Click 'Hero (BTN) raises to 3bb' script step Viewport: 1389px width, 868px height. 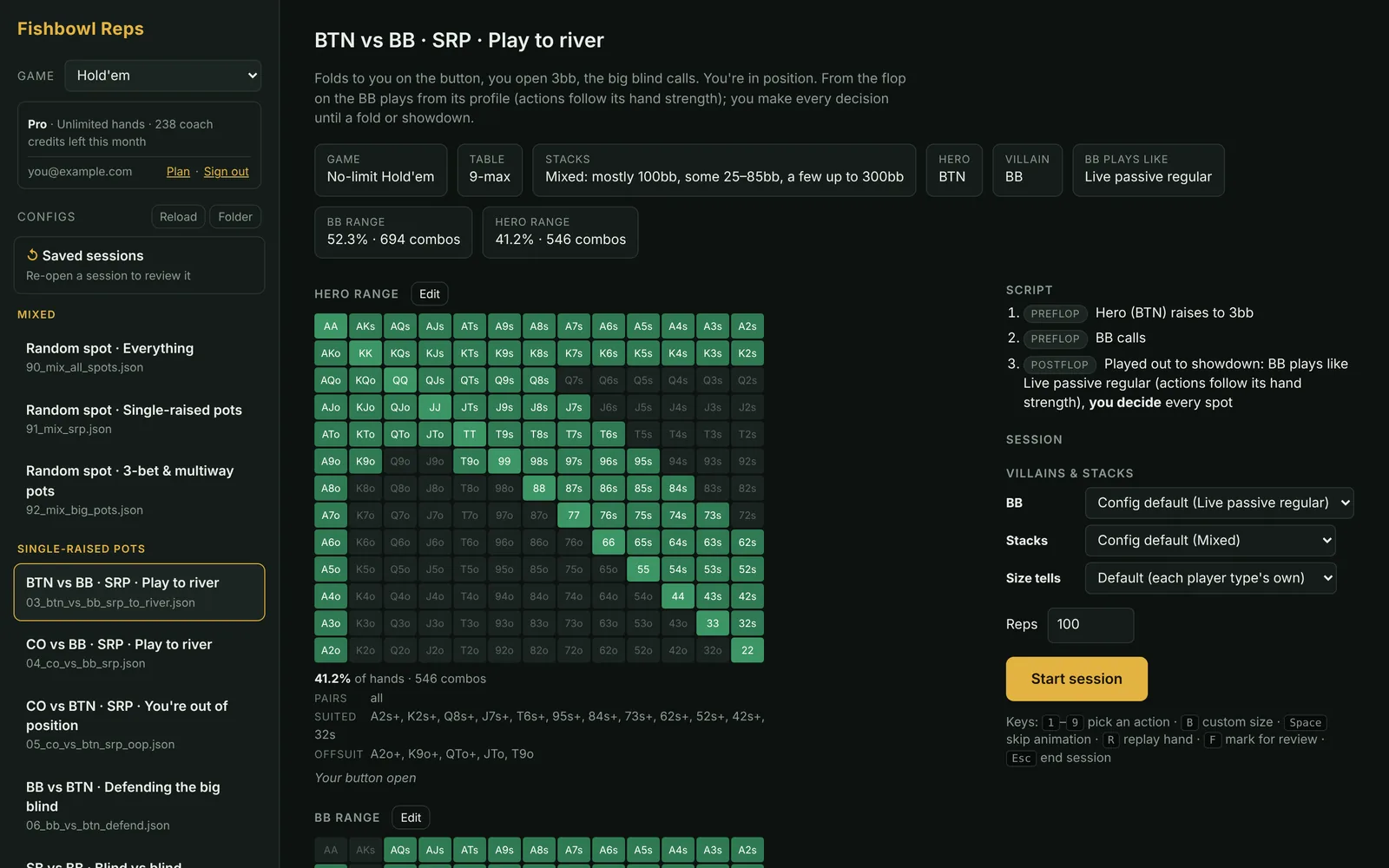pos(1174,312)
